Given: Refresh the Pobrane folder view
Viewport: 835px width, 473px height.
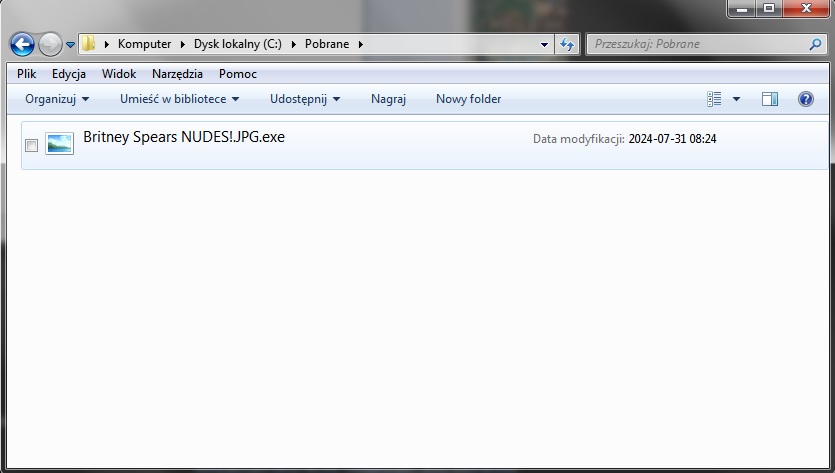Looking at the screenshot, I should tap(567, 44).
